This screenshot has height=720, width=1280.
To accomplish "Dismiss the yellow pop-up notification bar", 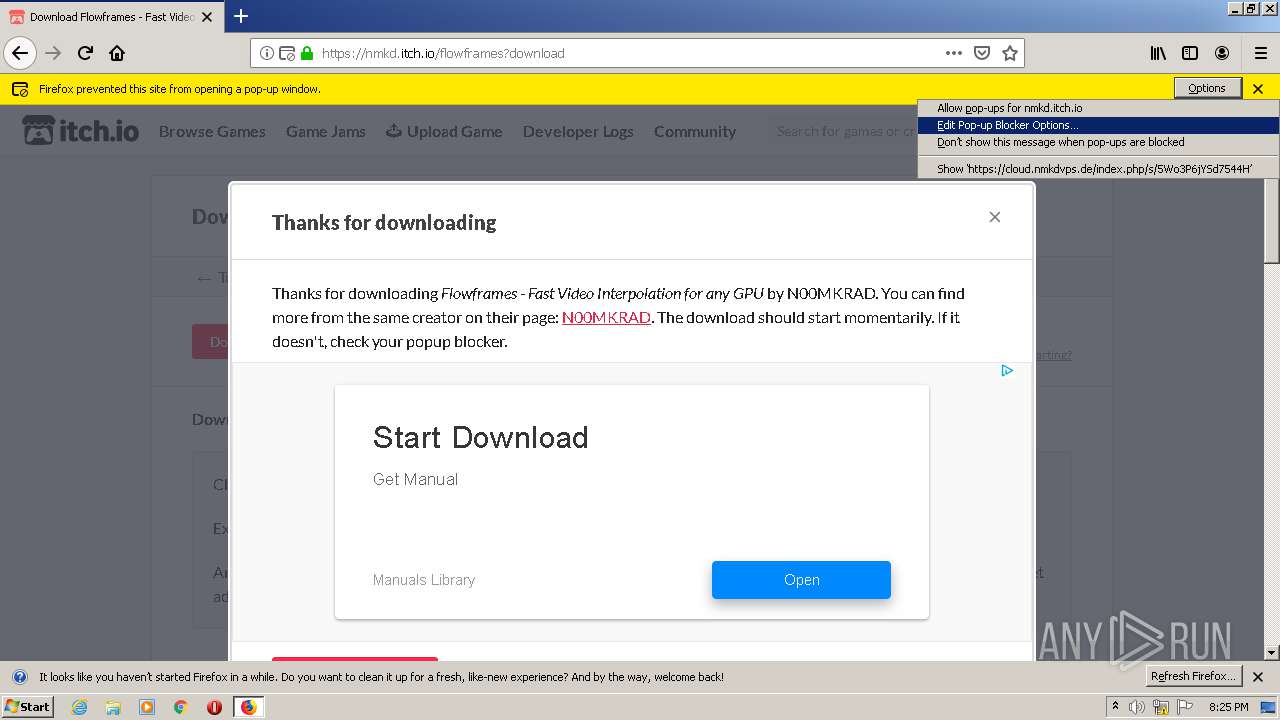I will [x=1258, y=88].
